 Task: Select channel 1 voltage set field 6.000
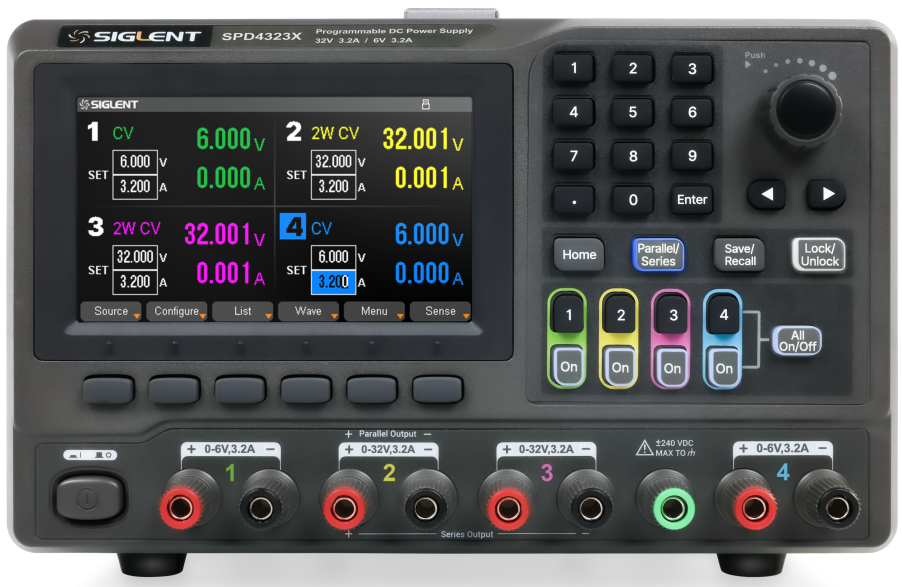pos(135,162)
